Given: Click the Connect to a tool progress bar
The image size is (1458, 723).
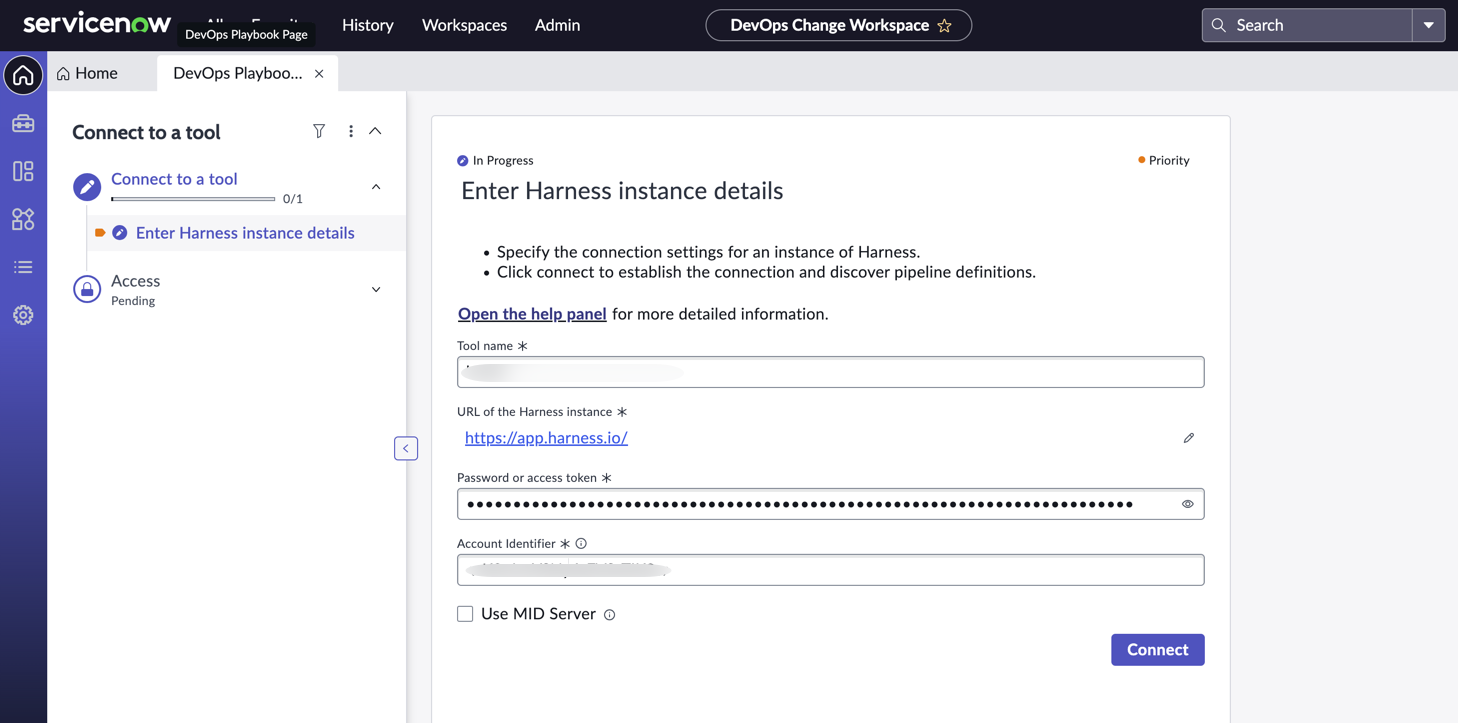Looking at the screenshot, I should [x=193, y=199].
